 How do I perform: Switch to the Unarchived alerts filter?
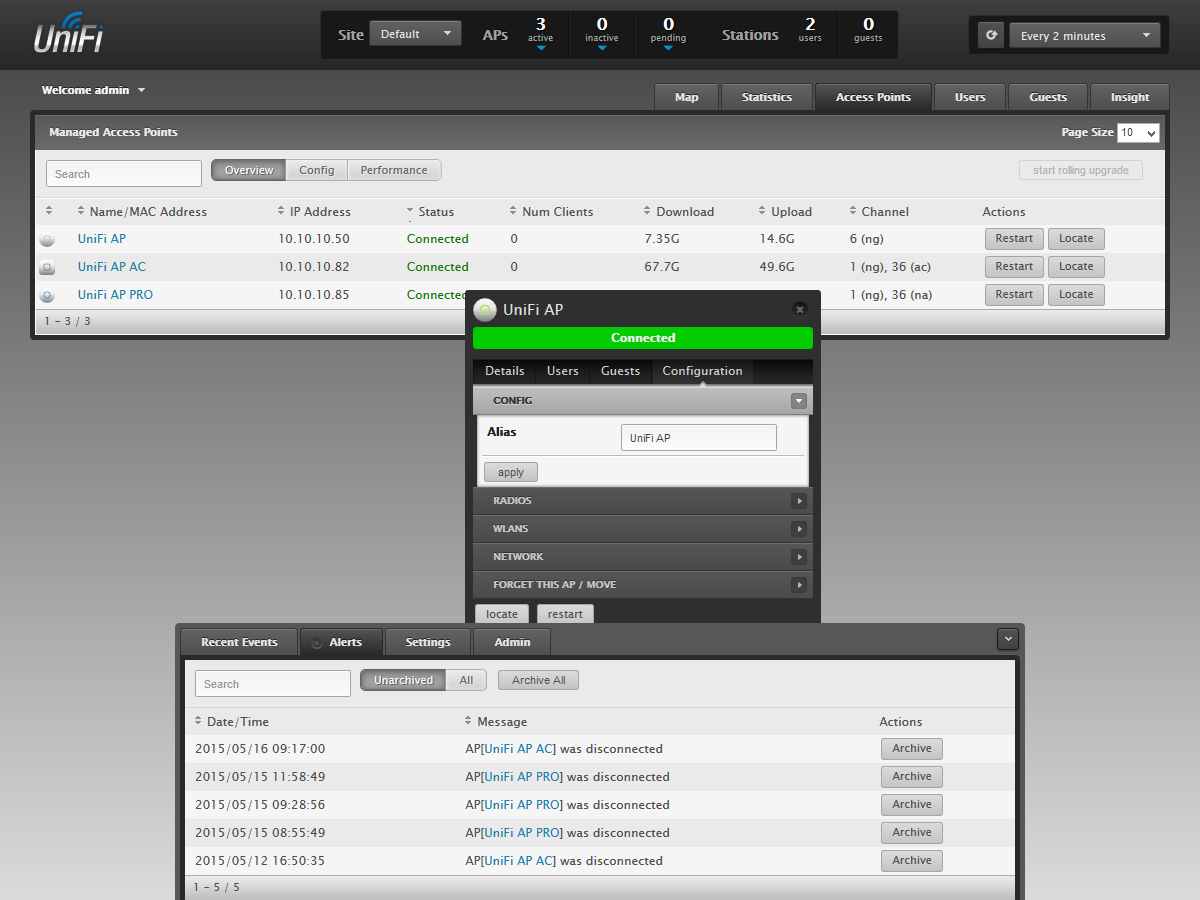click(x=403, y=680)
